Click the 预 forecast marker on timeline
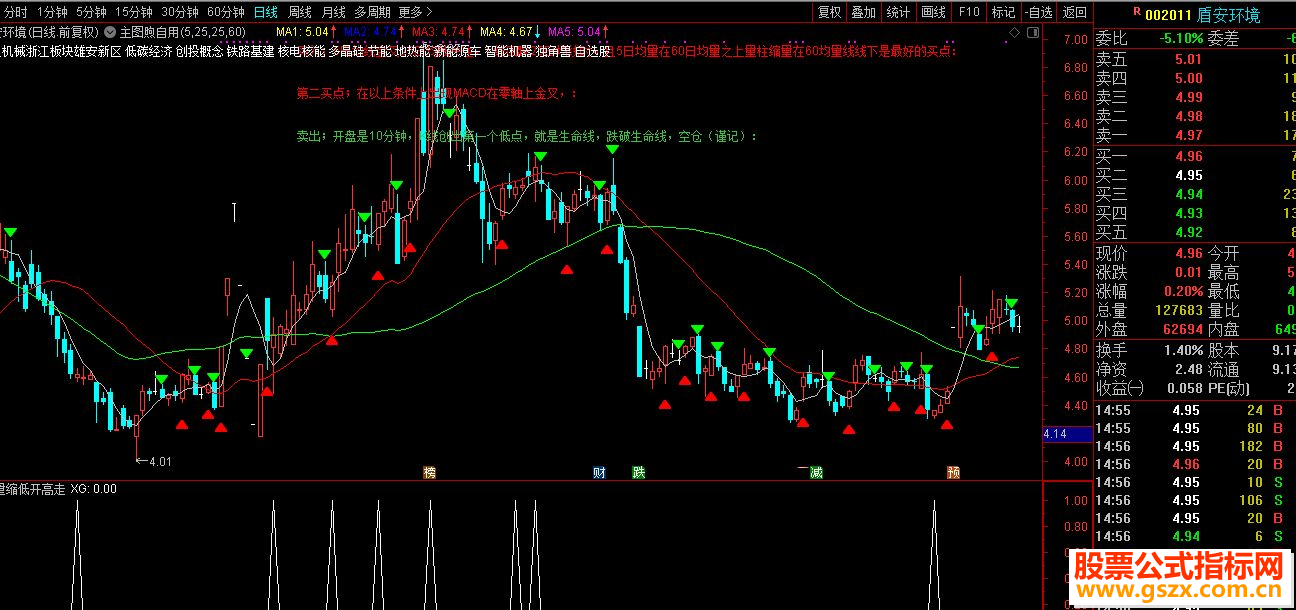Image resolution: width=1296 pixels, height=610 pixels. pos(953,472)
